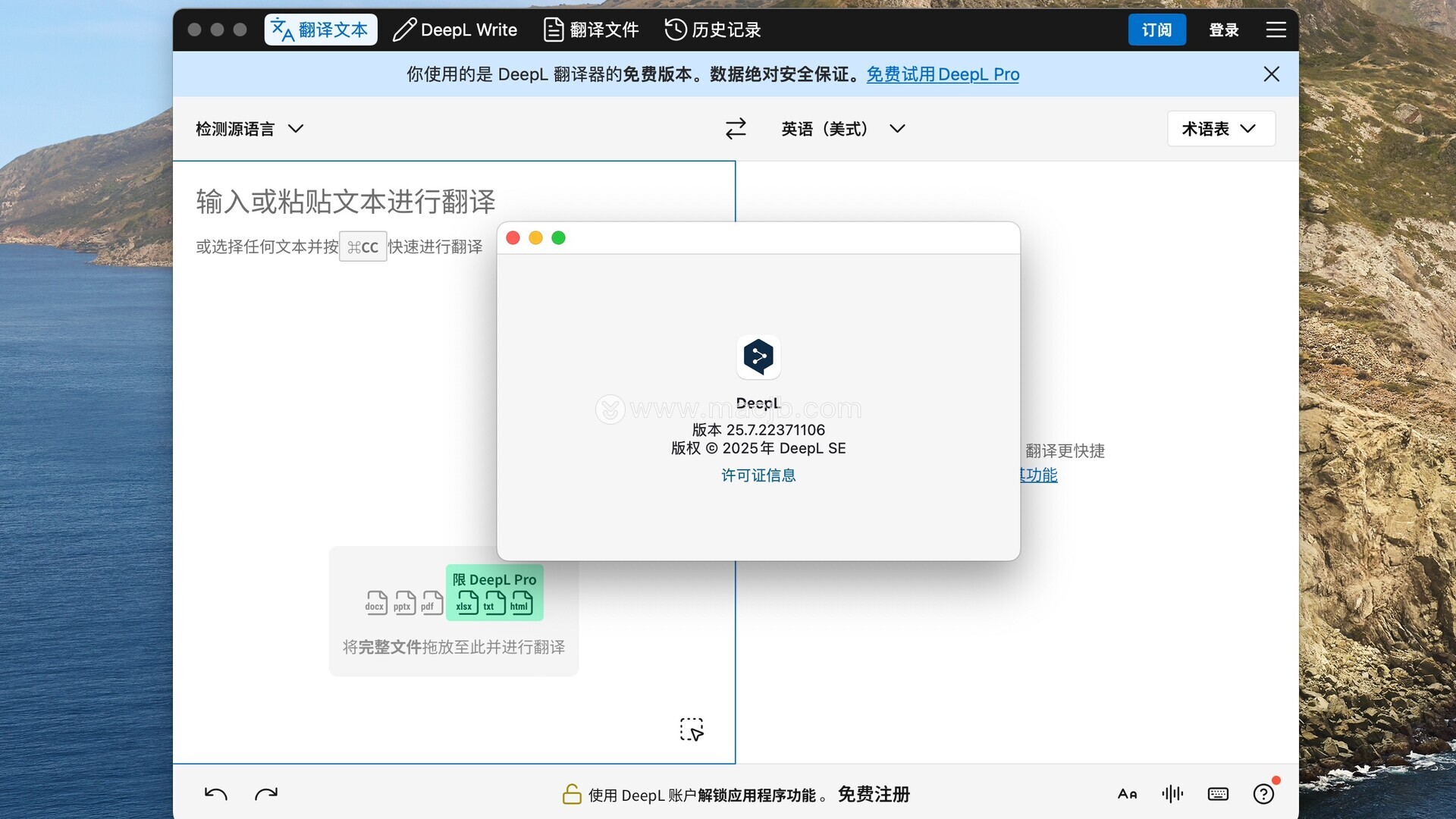Click the voice waveform icon
Image resolution: width=1456 pixels, height=819 pixels.
coord(1172,794)
